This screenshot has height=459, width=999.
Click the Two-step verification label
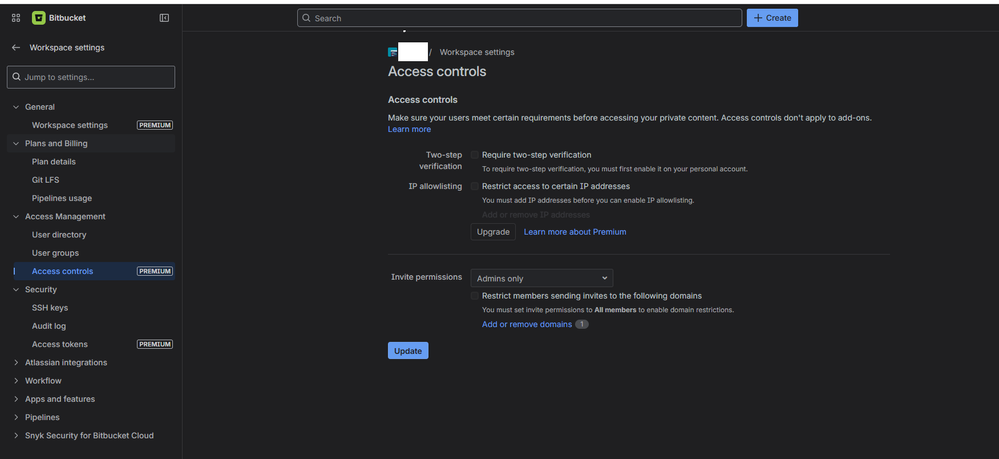[441, 161]
